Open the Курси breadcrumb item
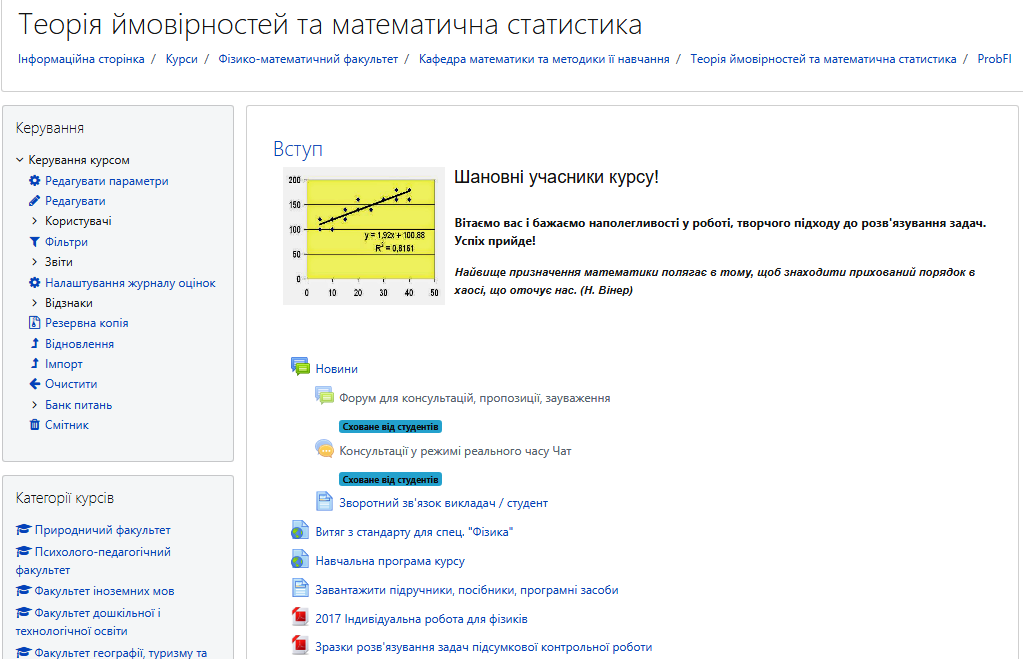The width and height of the screenshot is (1023, 659). [182, 59]
